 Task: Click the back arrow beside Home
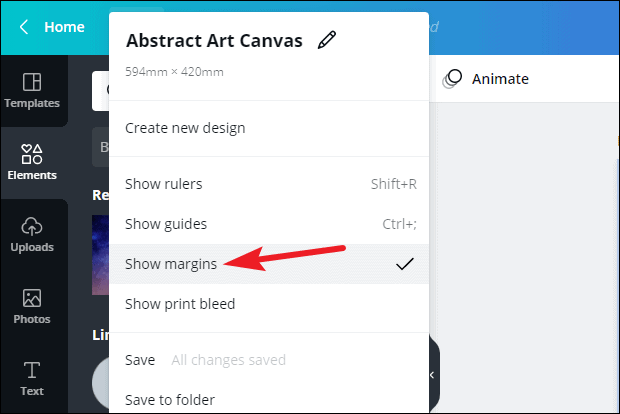point(24,27)
